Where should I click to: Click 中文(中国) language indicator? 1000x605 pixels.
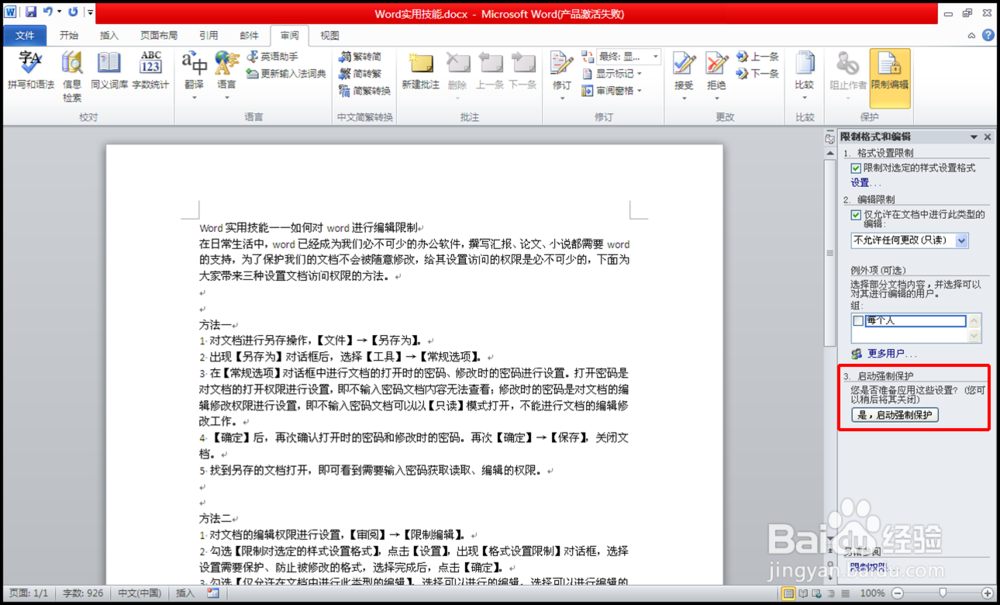[x=140, y=594]
